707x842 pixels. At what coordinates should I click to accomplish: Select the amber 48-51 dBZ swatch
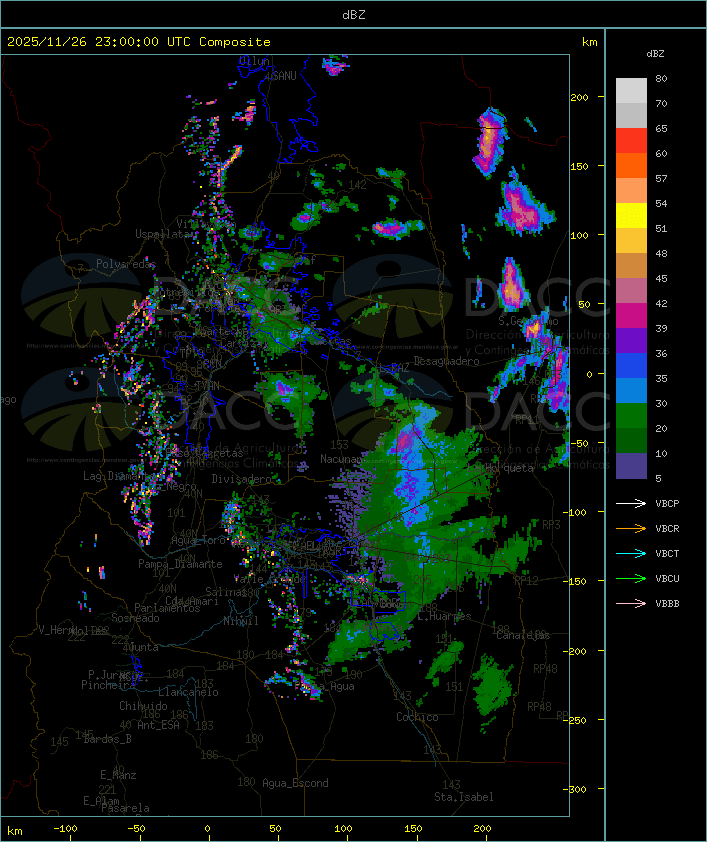click(631, 241)
